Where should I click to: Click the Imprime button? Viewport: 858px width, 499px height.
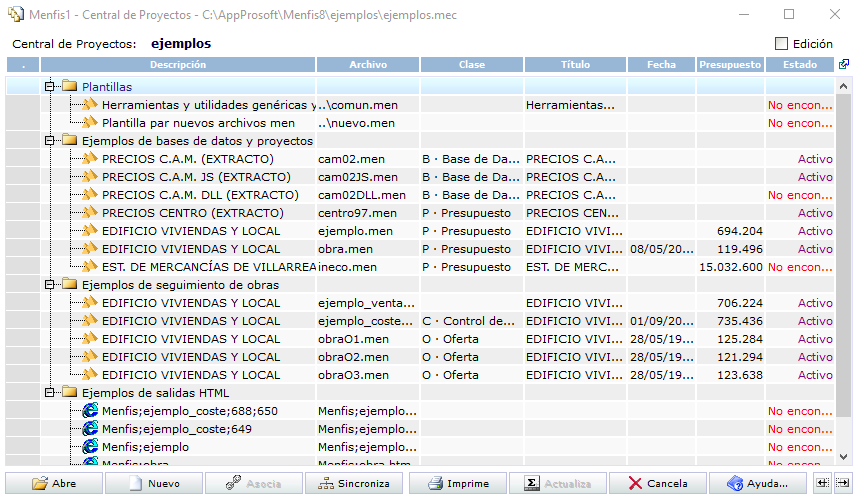click(457, 483)
